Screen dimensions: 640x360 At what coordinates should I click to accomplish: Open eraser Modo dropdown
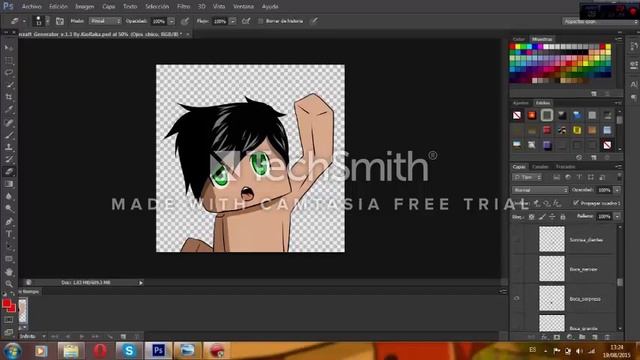105,21
